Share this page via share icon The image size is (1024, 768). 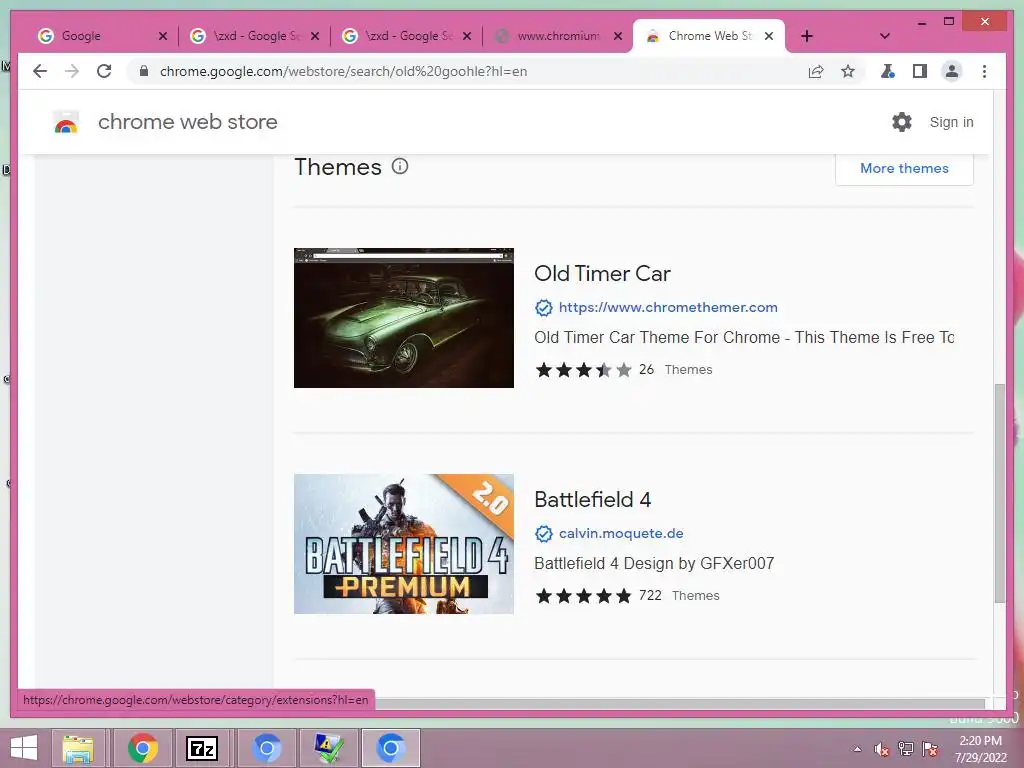coord(816,71)
